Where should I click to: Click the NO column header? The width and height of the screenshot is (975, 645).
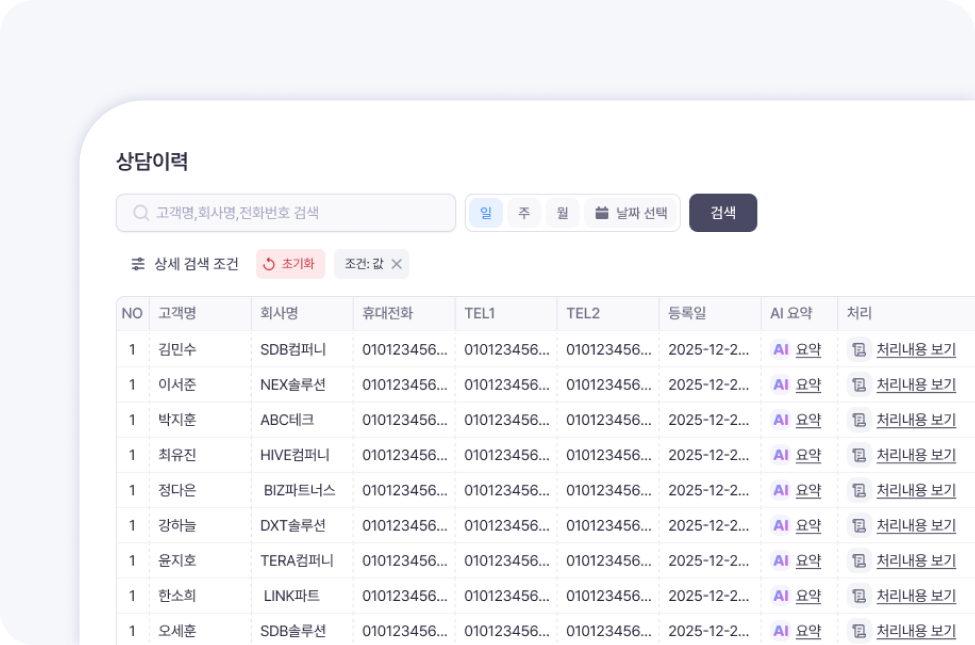click(x=132, y=313)
